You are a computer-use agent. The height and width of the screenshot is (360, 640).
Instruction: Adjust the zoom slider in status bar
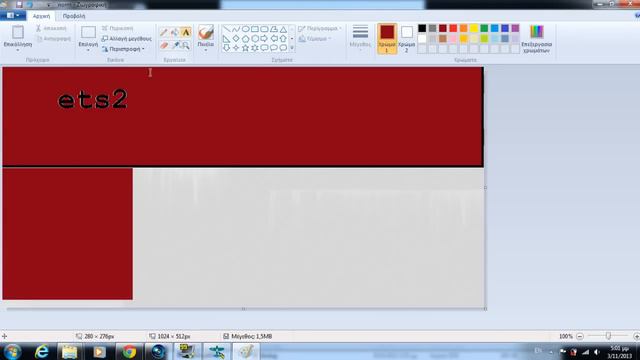coord(608,336)
